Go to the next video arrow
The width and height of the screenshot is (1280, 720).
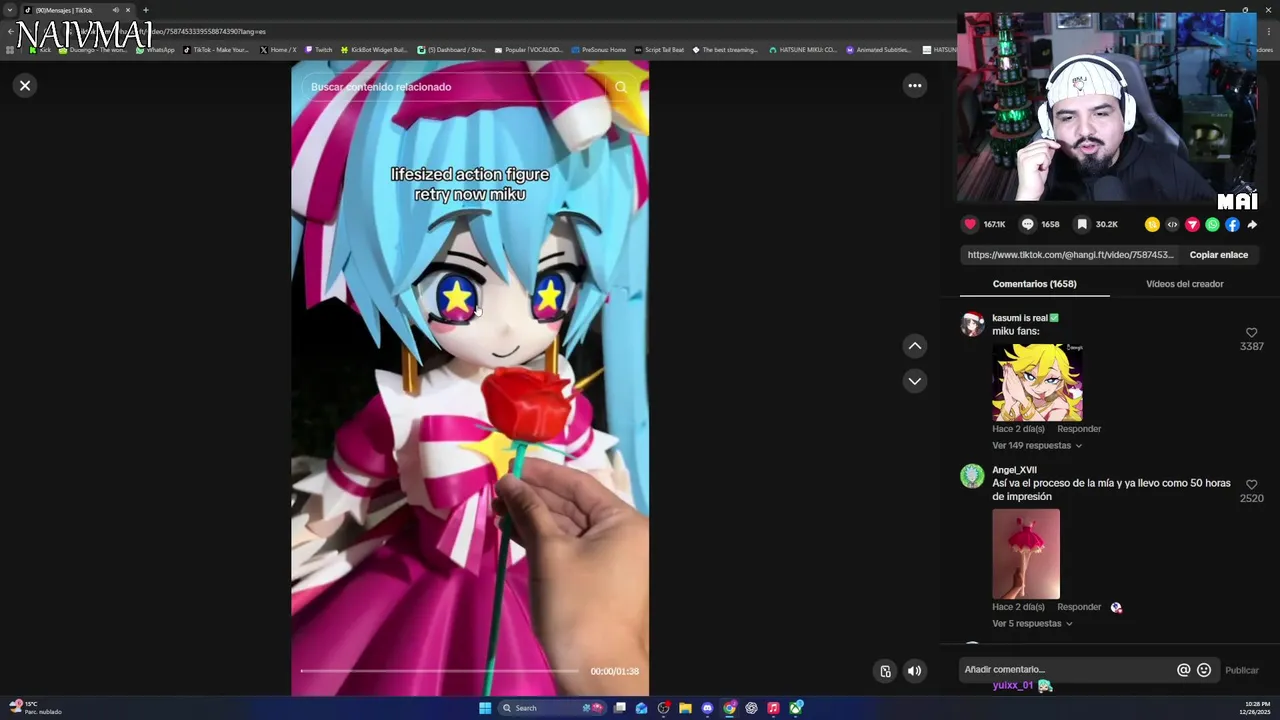click(914, 381)
